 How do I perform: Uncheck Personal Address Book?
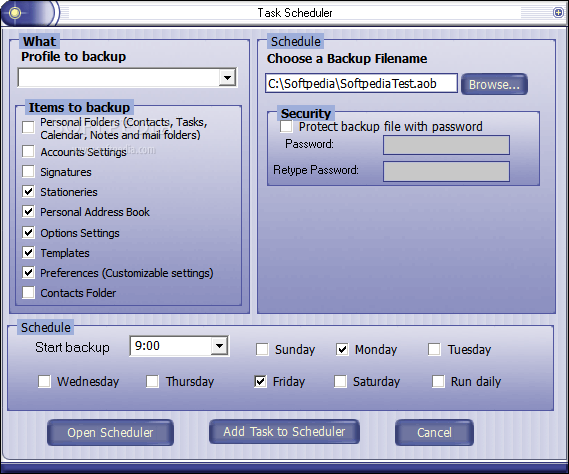pyautogui.click(x=28, y=211)
